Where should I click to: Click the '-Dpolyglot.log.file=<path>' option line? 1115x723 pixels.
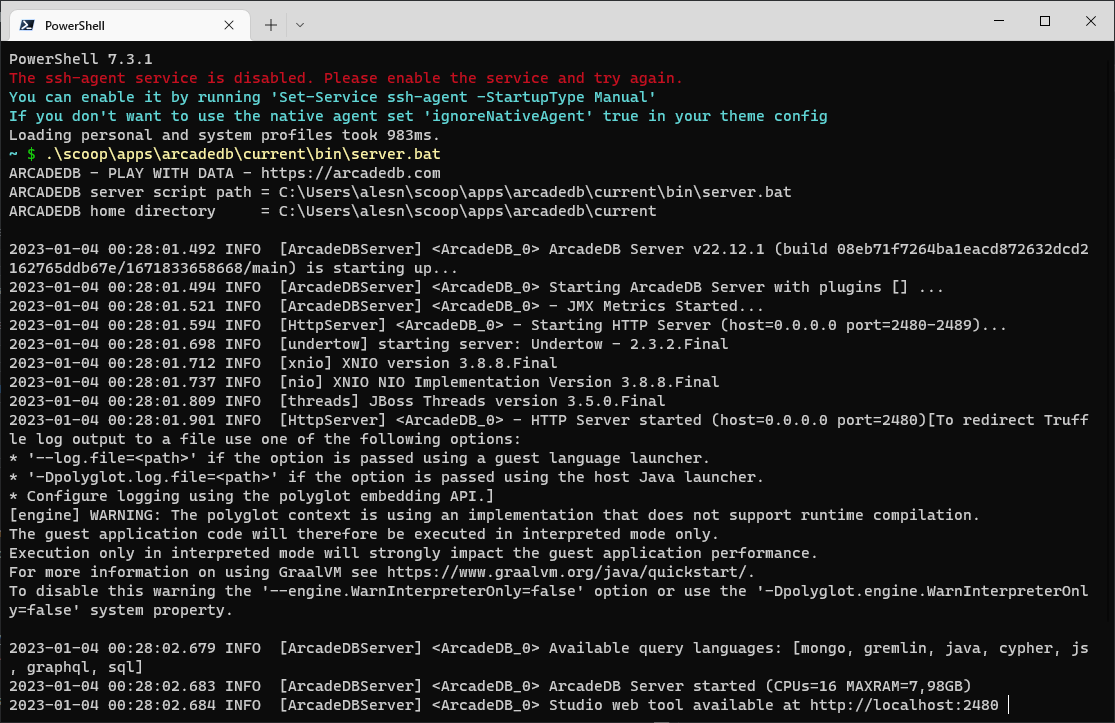pyautogui.click(x=386, y=477)
